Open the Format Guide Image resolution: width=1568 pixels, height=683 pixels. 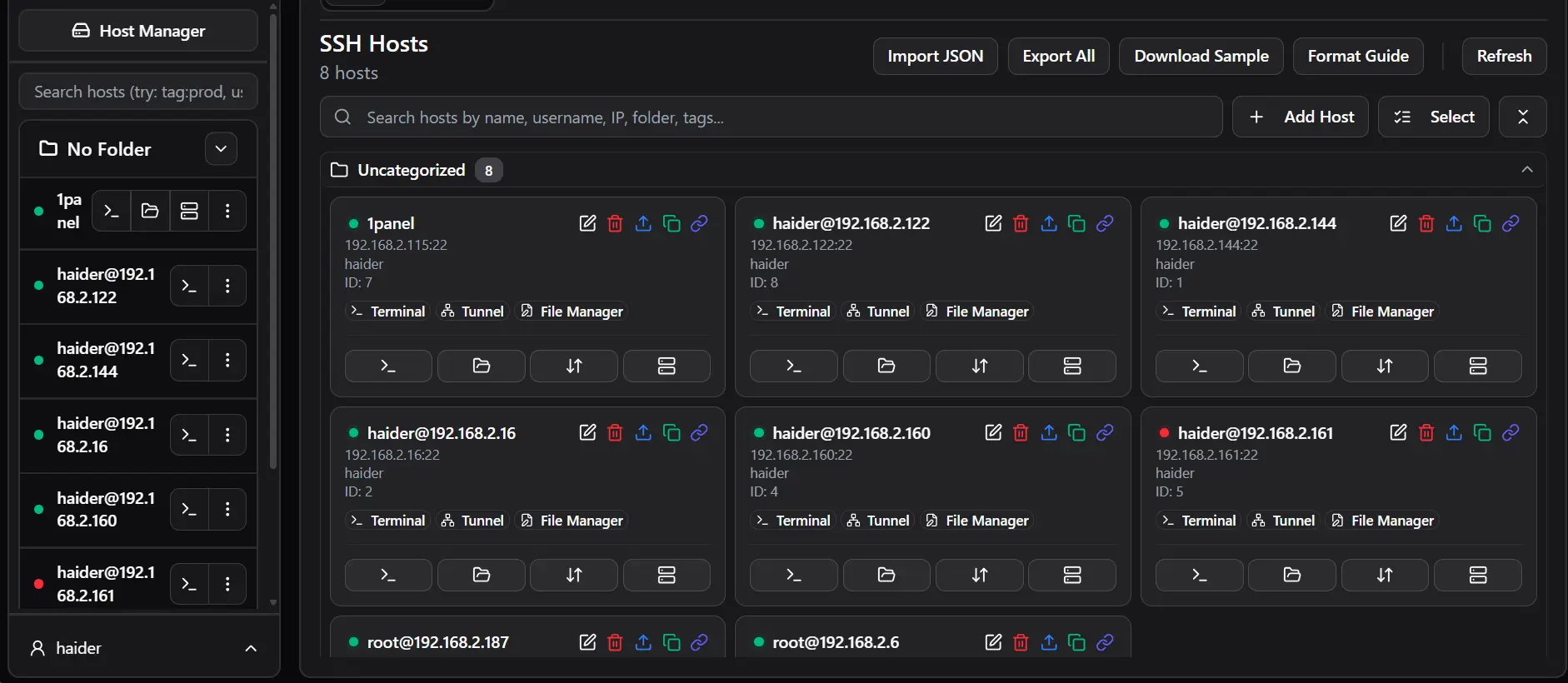coord(1358,56)
